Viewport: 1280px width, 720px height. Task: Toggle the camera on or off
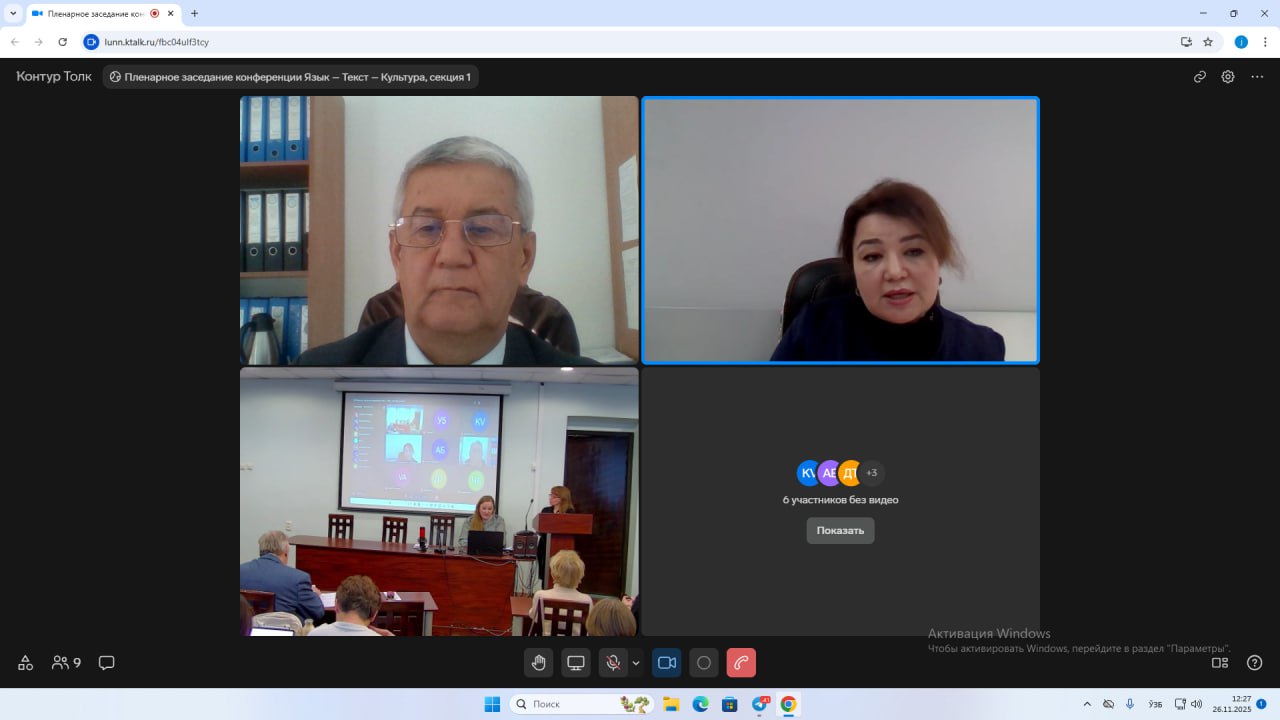click(667, 663)
